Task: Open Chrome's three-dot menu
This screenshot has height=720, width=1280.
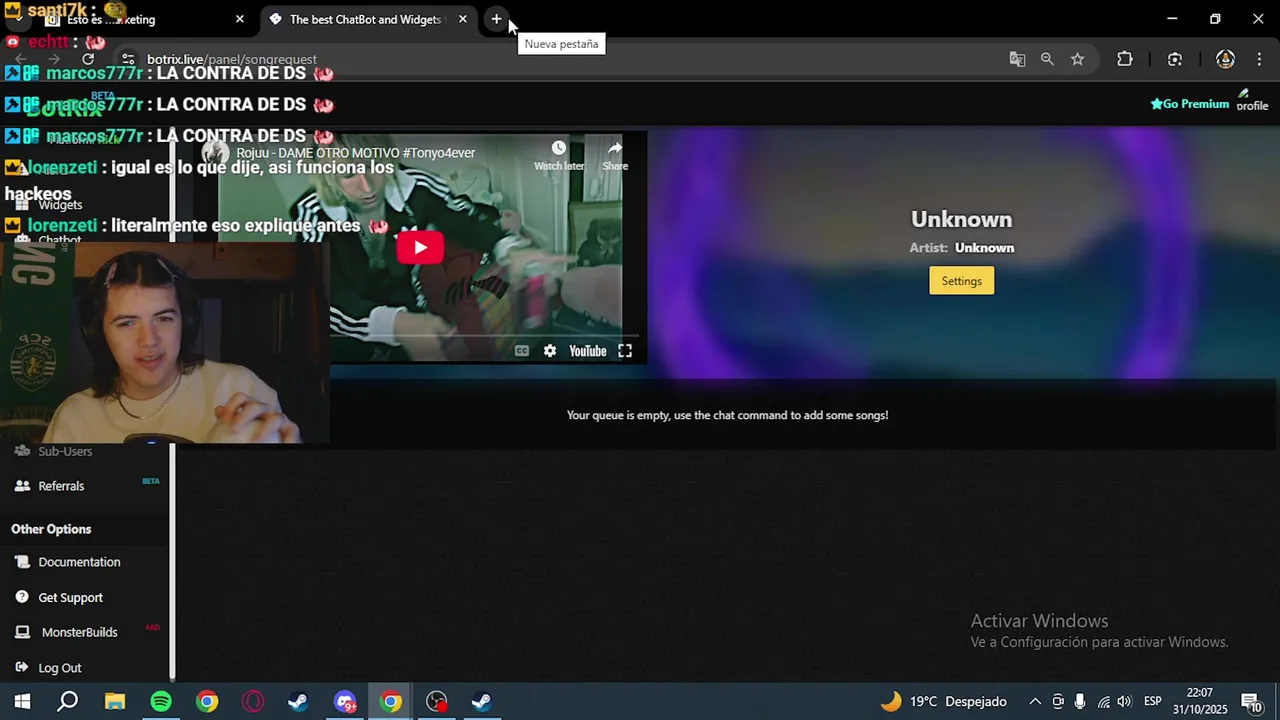Action: (1259, 59)
